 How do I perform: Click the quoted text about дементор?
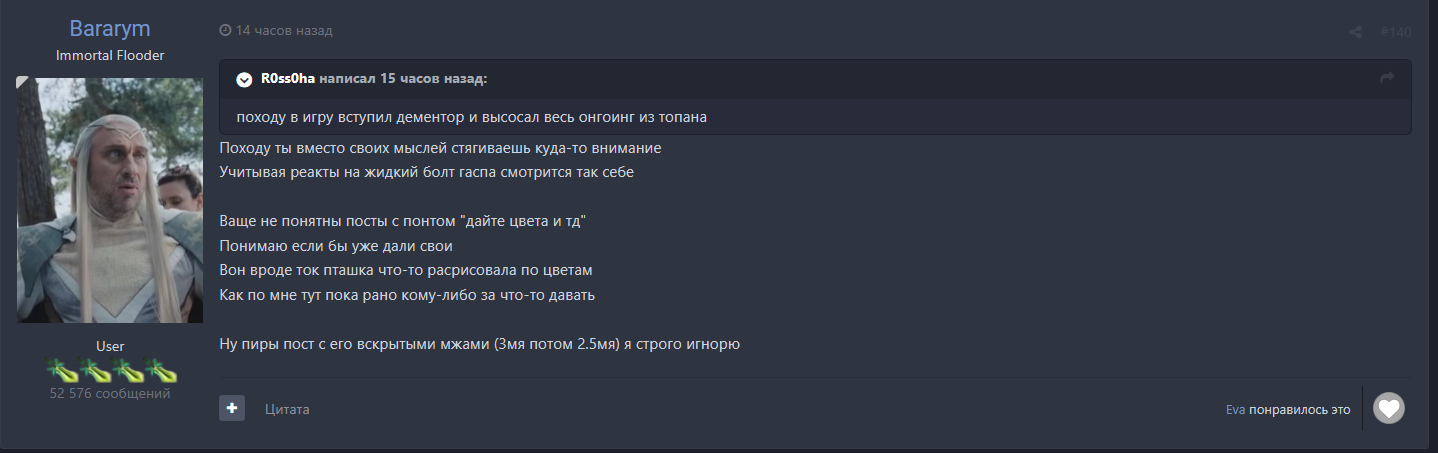pos(471,117)
